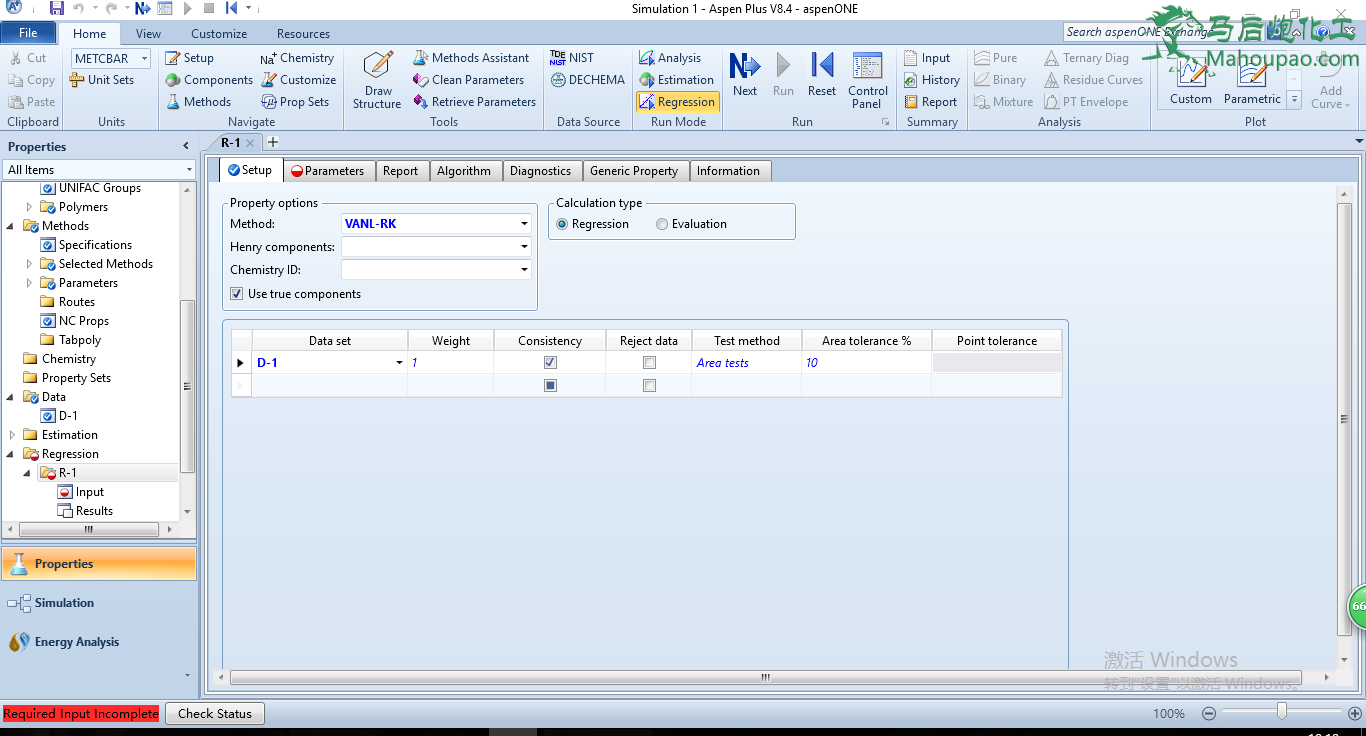Screen dimensions: 1366x736
Task: Open Input summary
Action: point(927,58)
